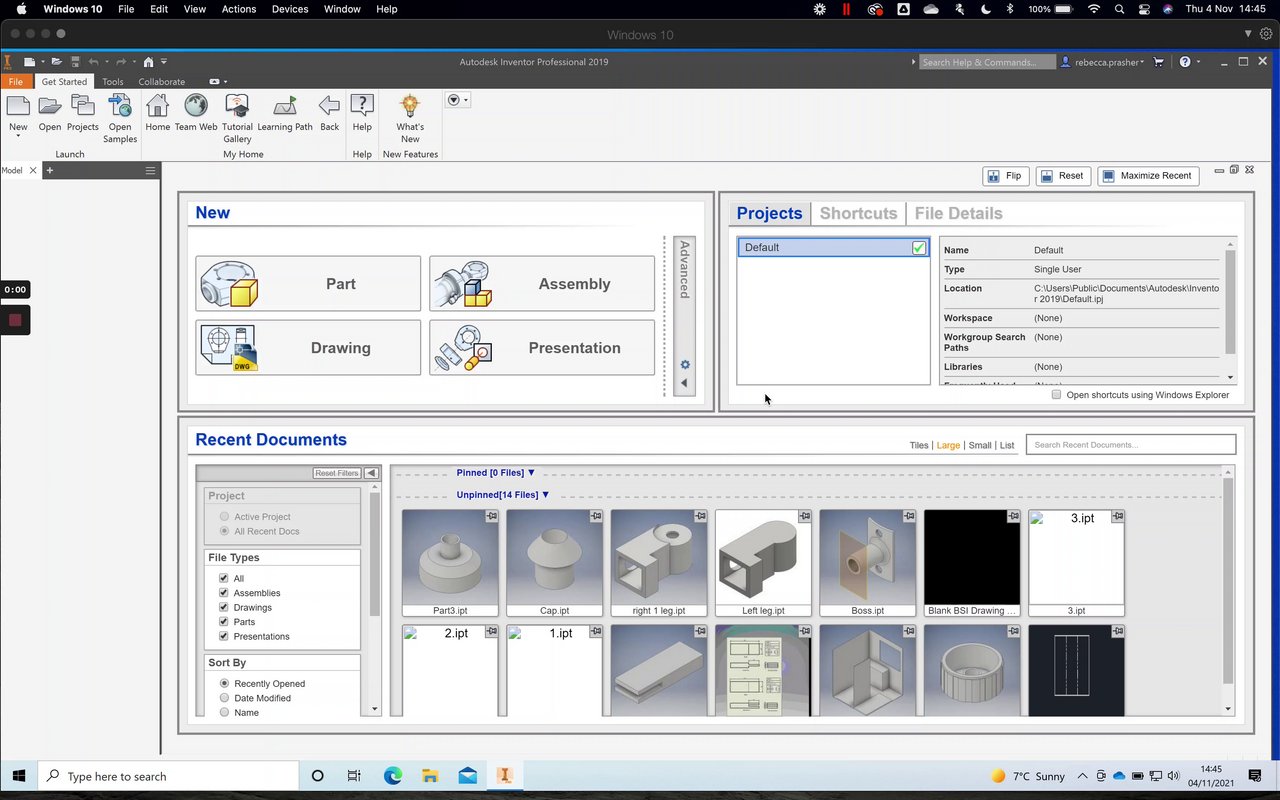Select Date Modified sort option
The height and width of the screenshot is (800, 1280).
[225, 698]
